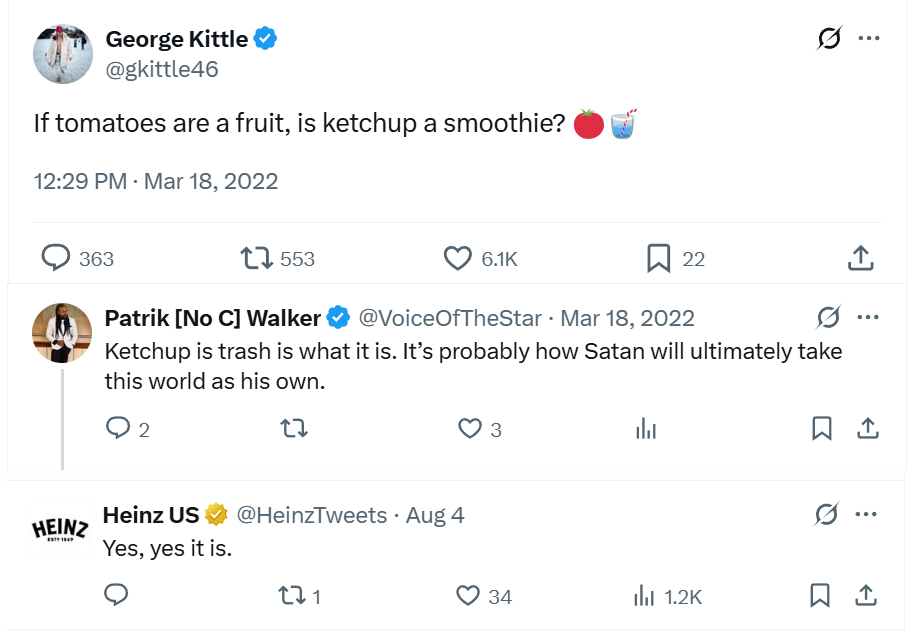Like George Kittle's tweet
The image size is (916, 630).
pos(457,258)
